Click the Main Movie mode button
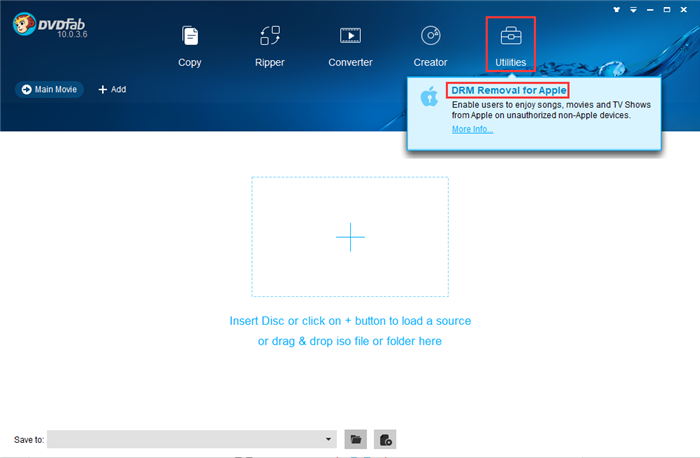Viewport: 700px width, 458px height. (x=50, y=89)
